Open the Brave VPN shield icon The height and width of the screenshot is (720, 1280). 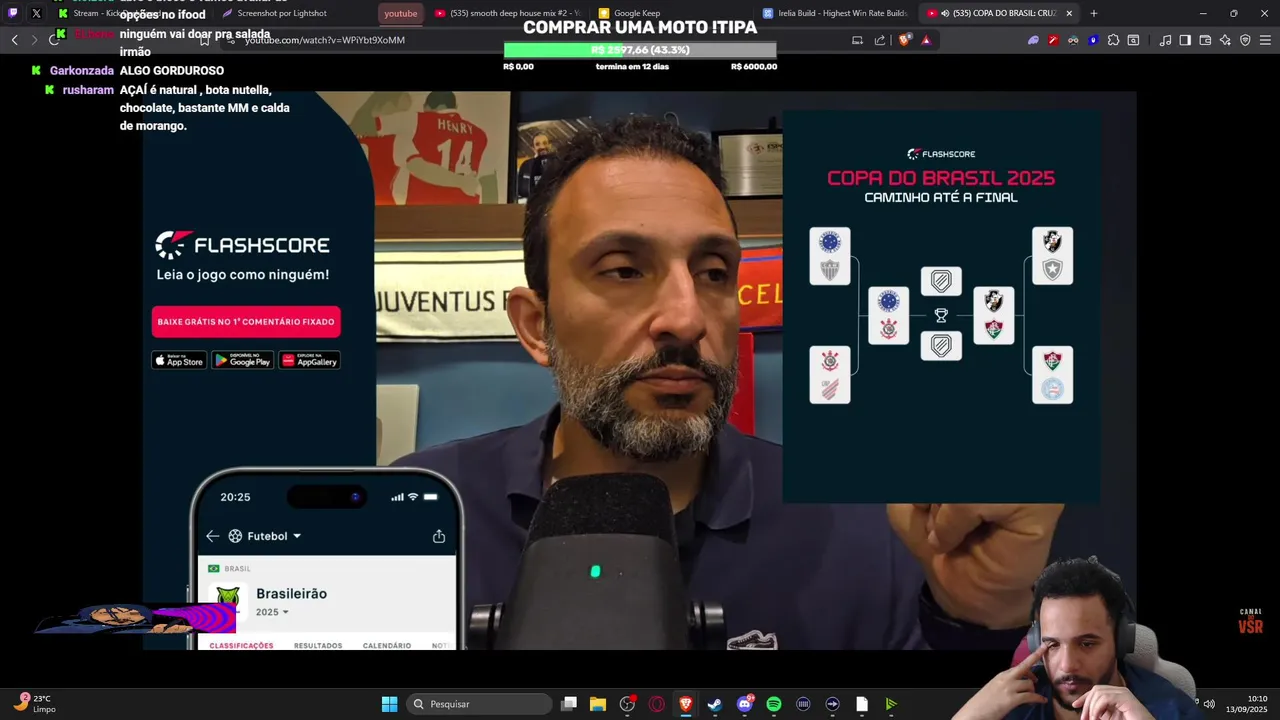pyautogui.click(x=1245, y=40)
